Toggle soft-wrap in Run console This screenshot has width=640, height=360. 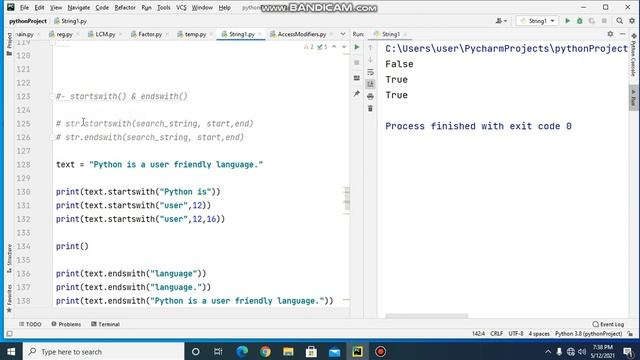click(370, 72)
